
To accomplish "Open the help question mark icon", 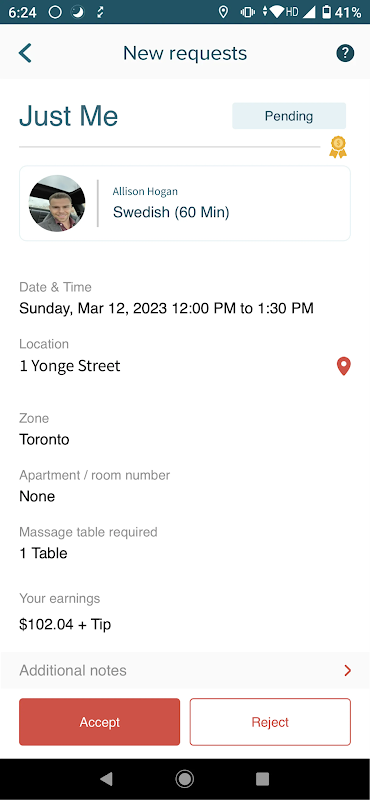I will tap(345, 53).
